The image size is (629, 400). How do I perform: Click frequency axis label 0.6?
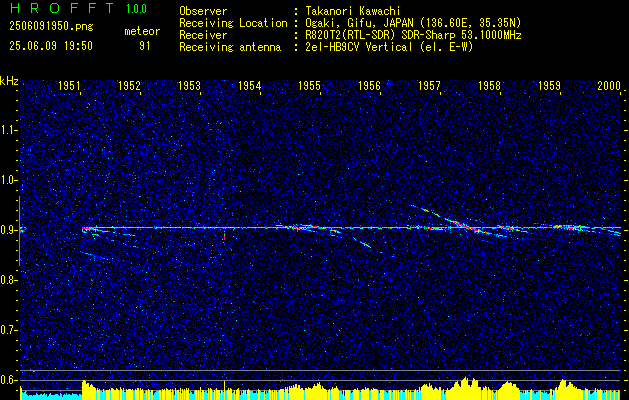click(7, 380)
